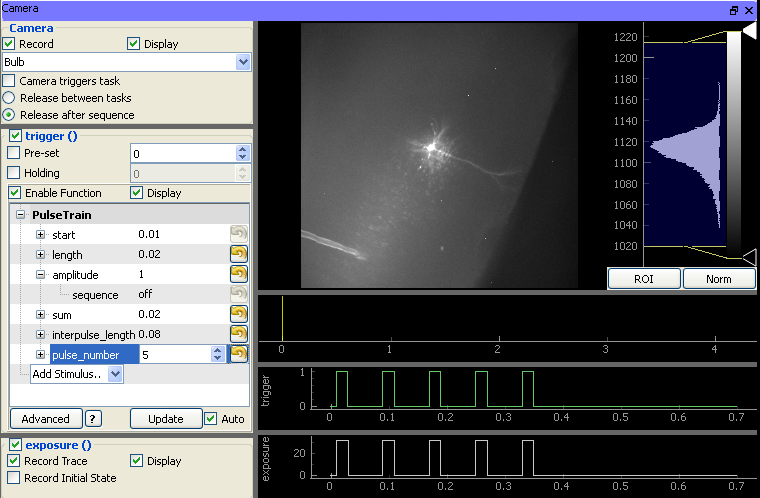Open the Add Stimulus dropdown
This screenshot has height=498, width=760.
[x=115, y=374]
